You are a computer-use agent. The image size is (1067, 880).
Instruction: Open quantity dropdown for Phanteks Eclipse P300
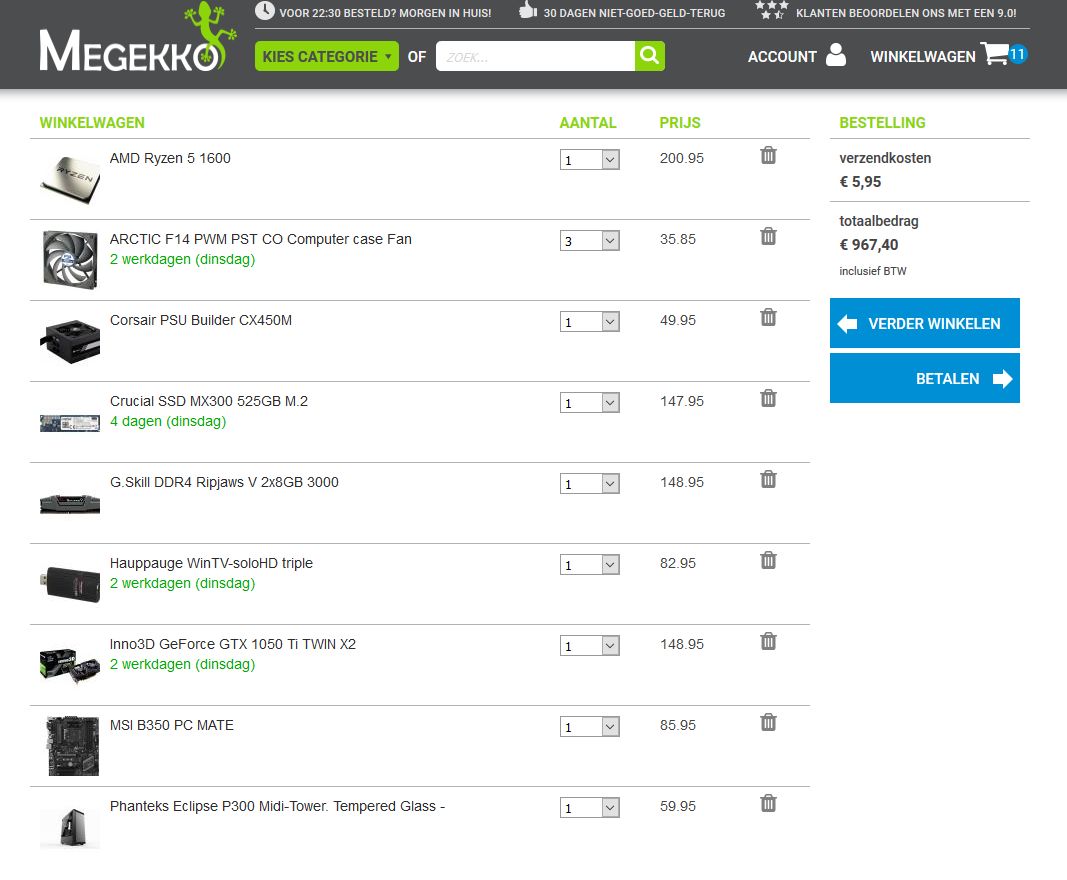tap(589, 808)
